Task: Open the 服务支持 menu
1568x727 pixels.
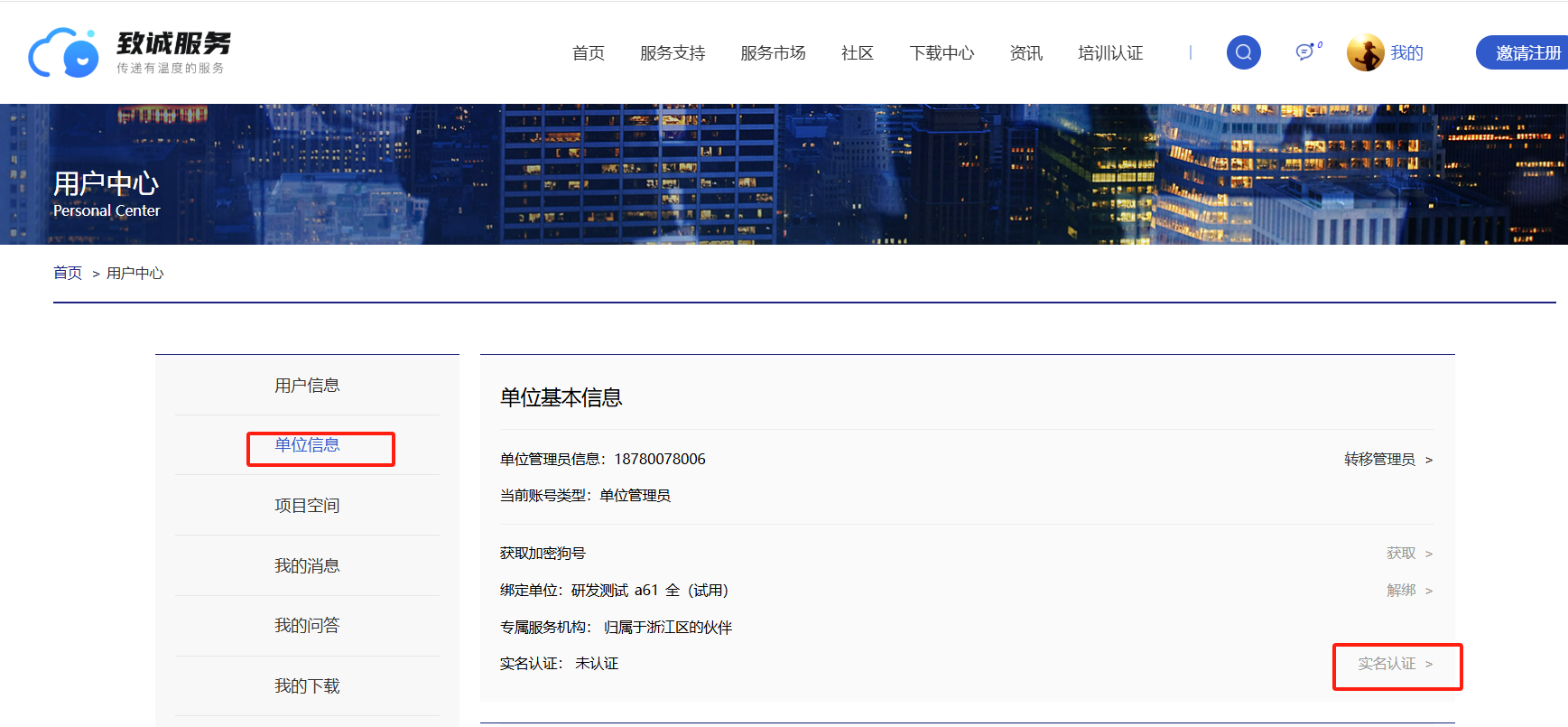Action: tap(672, 53)
